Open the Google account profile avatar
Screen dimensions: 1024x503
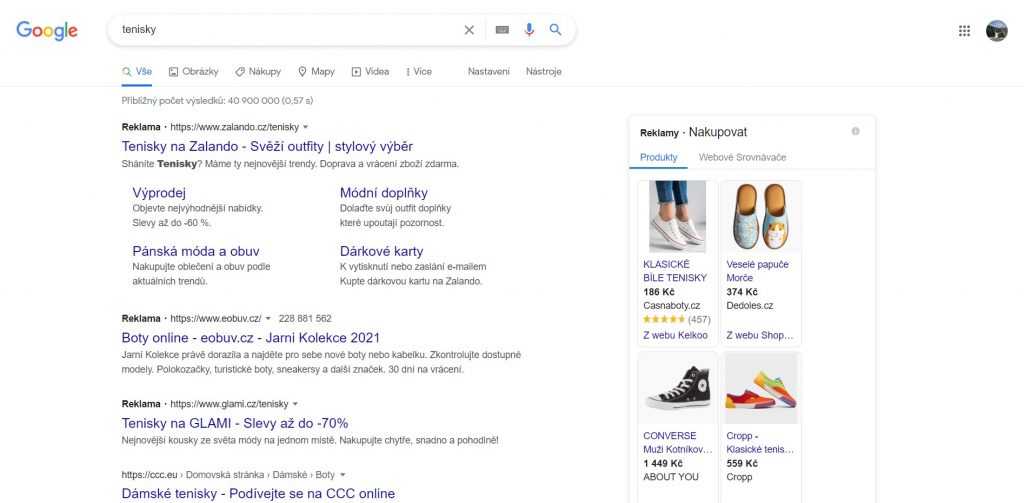coord(996,30)
